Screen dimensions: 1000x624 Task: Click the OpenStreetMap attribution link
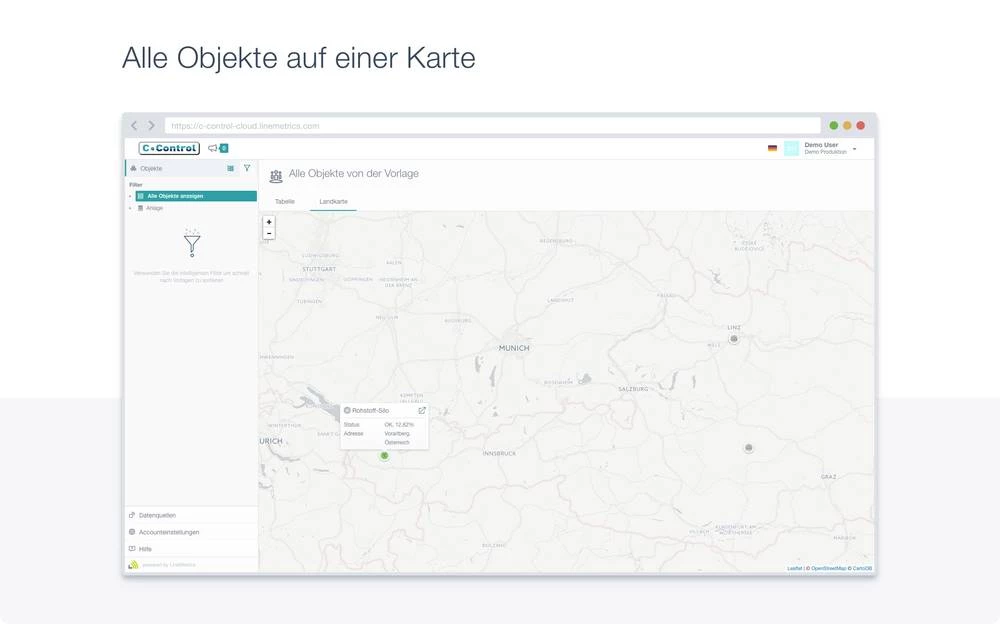pos(828,568)
